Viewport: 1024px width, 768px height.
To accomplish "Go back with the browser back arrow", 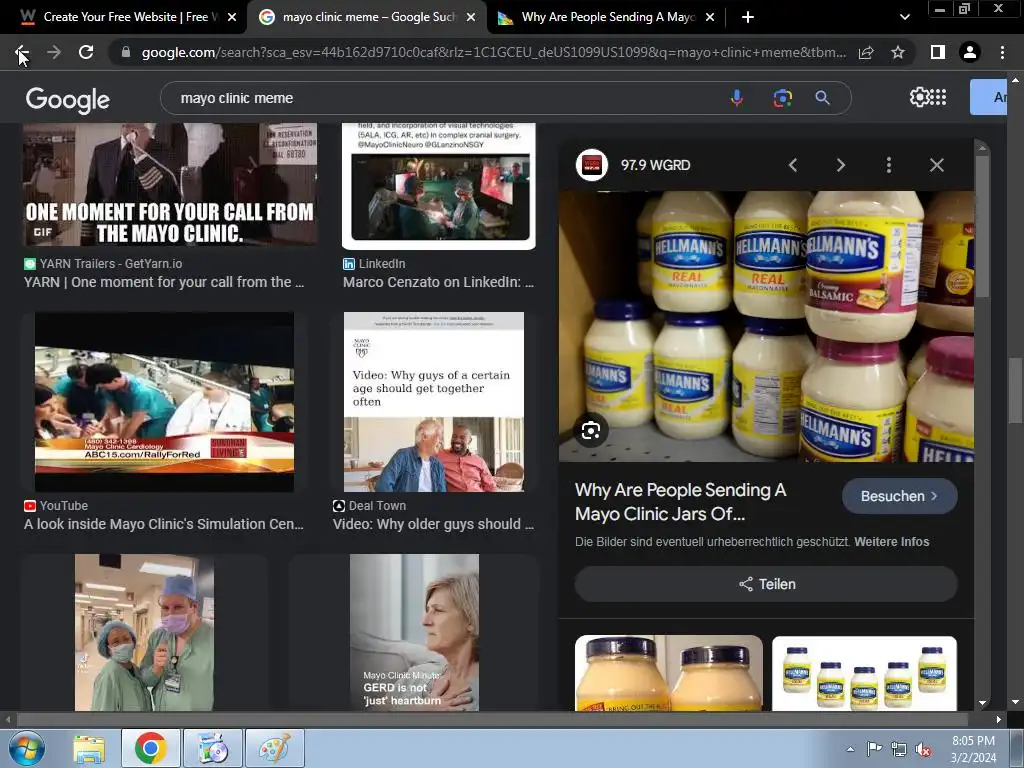I will coord(22,52).
